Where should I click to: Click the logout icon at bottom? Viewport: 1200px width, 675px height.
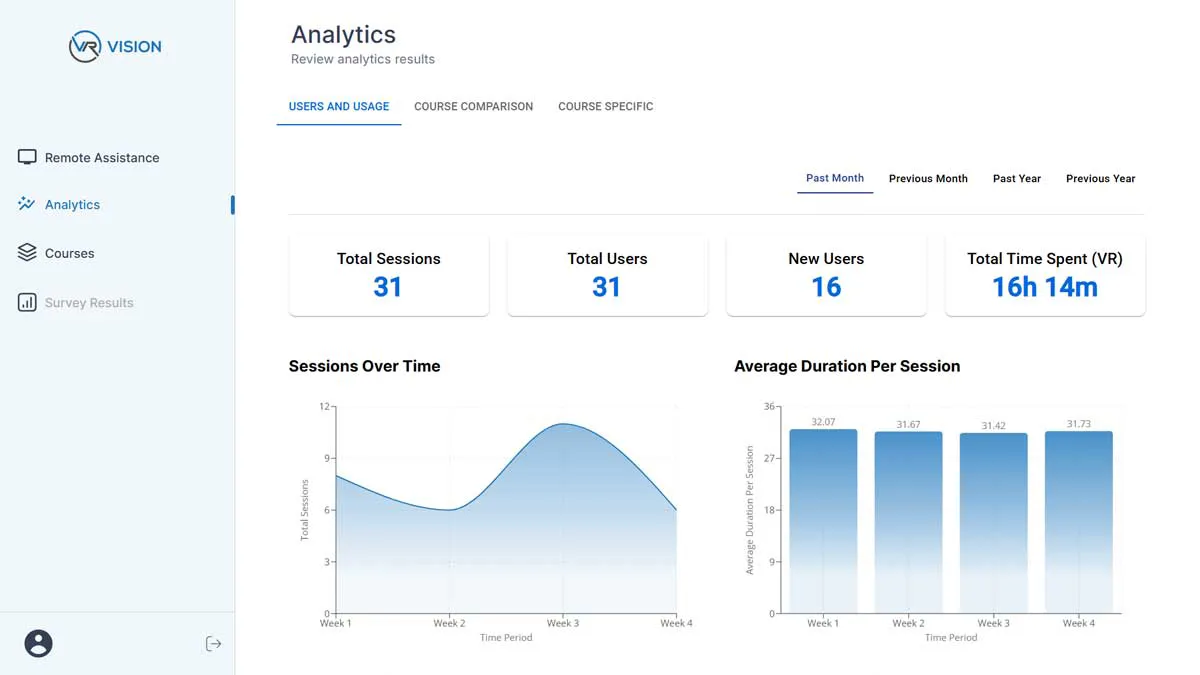(213, 643)
